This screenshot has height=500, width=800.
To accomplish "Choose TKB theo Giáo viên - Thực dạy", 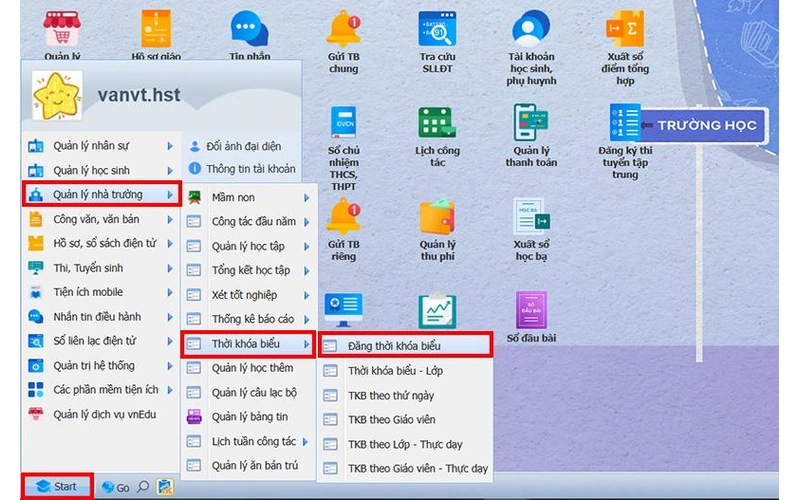I will click(x=406, y=468).
